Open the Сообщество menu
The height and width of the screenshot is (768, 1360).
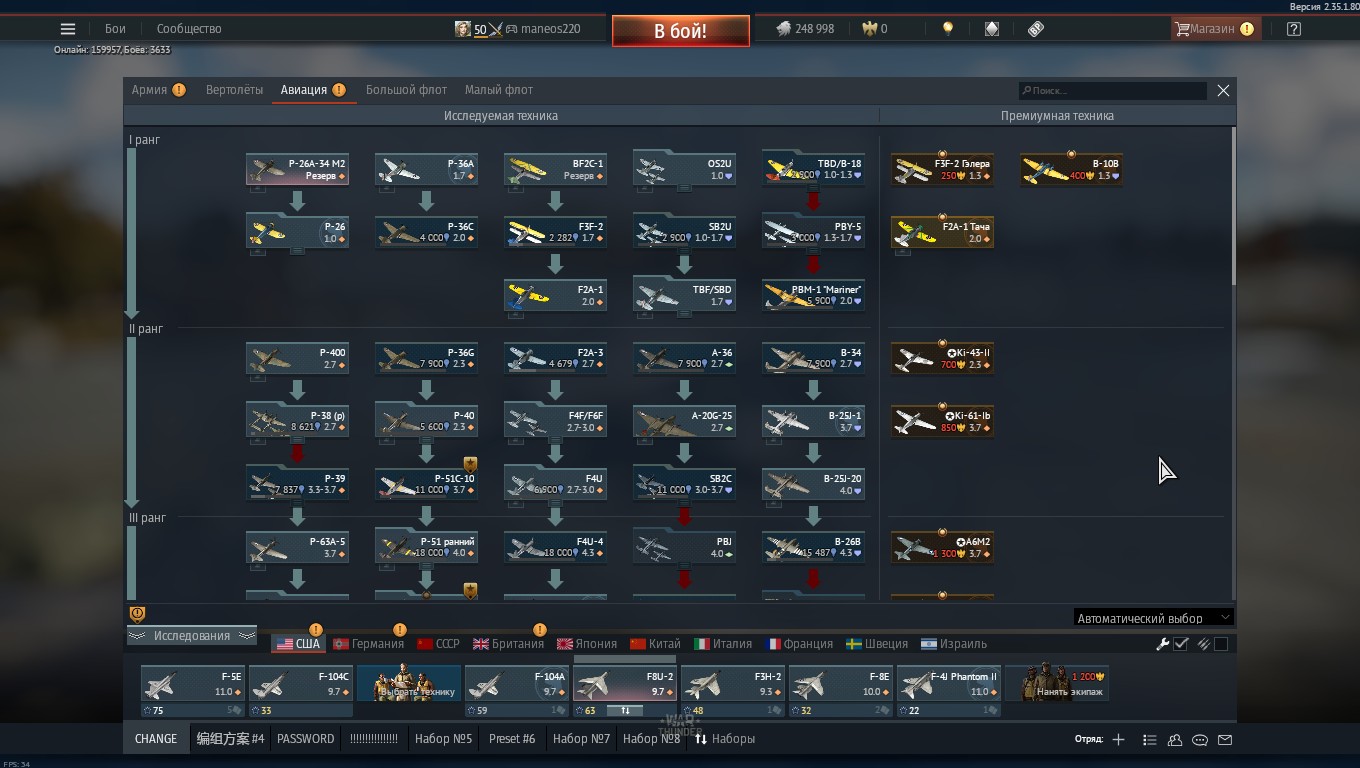point(189,29)
